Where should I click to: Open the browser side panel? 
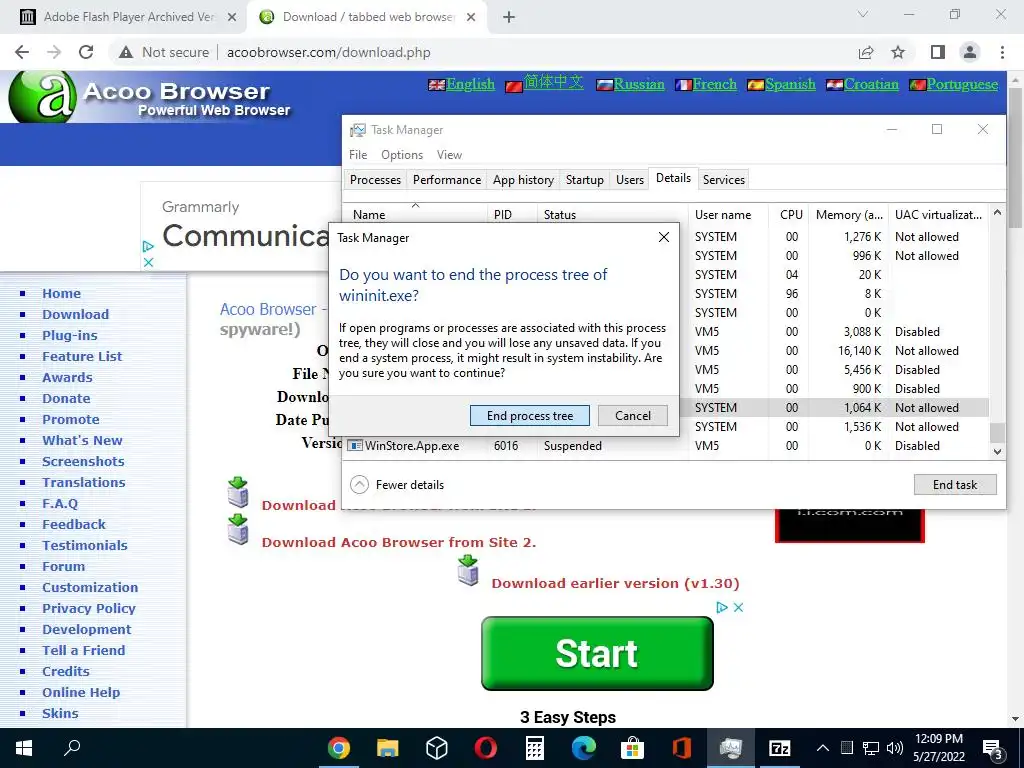938,52
